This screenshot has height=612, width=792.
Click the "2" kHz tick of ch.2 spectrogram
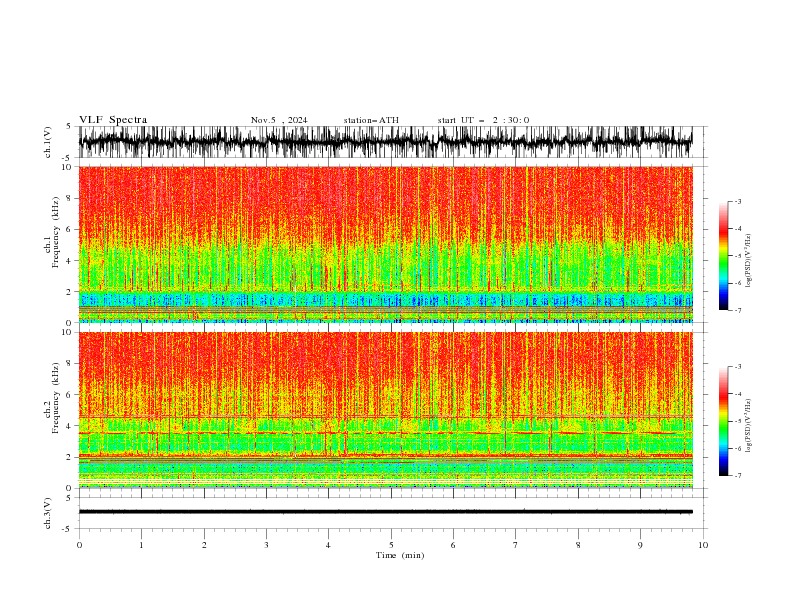tap(69, 457)
